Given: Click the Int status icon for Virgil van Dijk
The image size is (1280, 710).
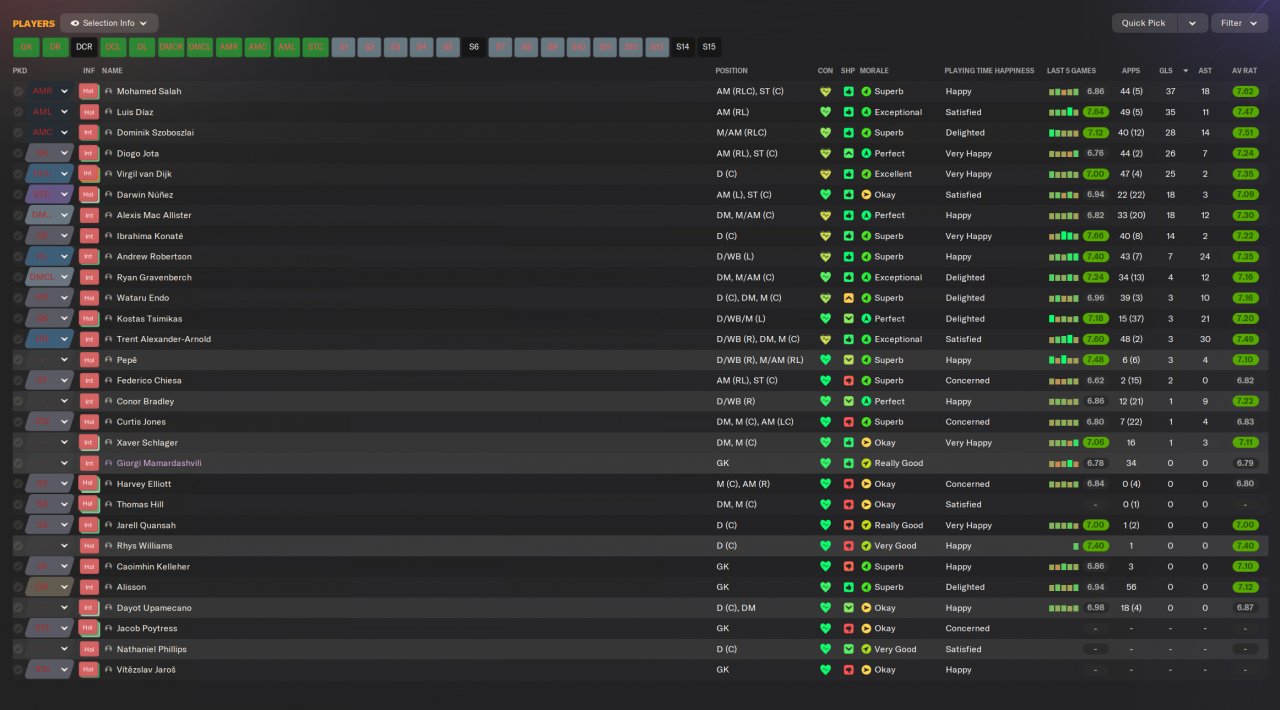Looking at the screenshot, I should [x=89, y=174].
